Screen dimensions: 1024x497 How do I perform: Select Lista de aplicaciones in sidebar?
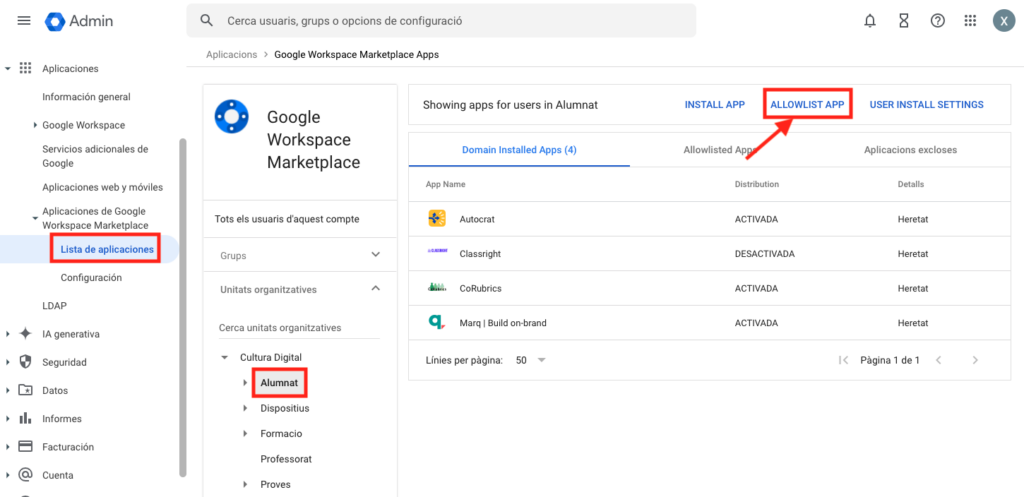pos(107,249)
